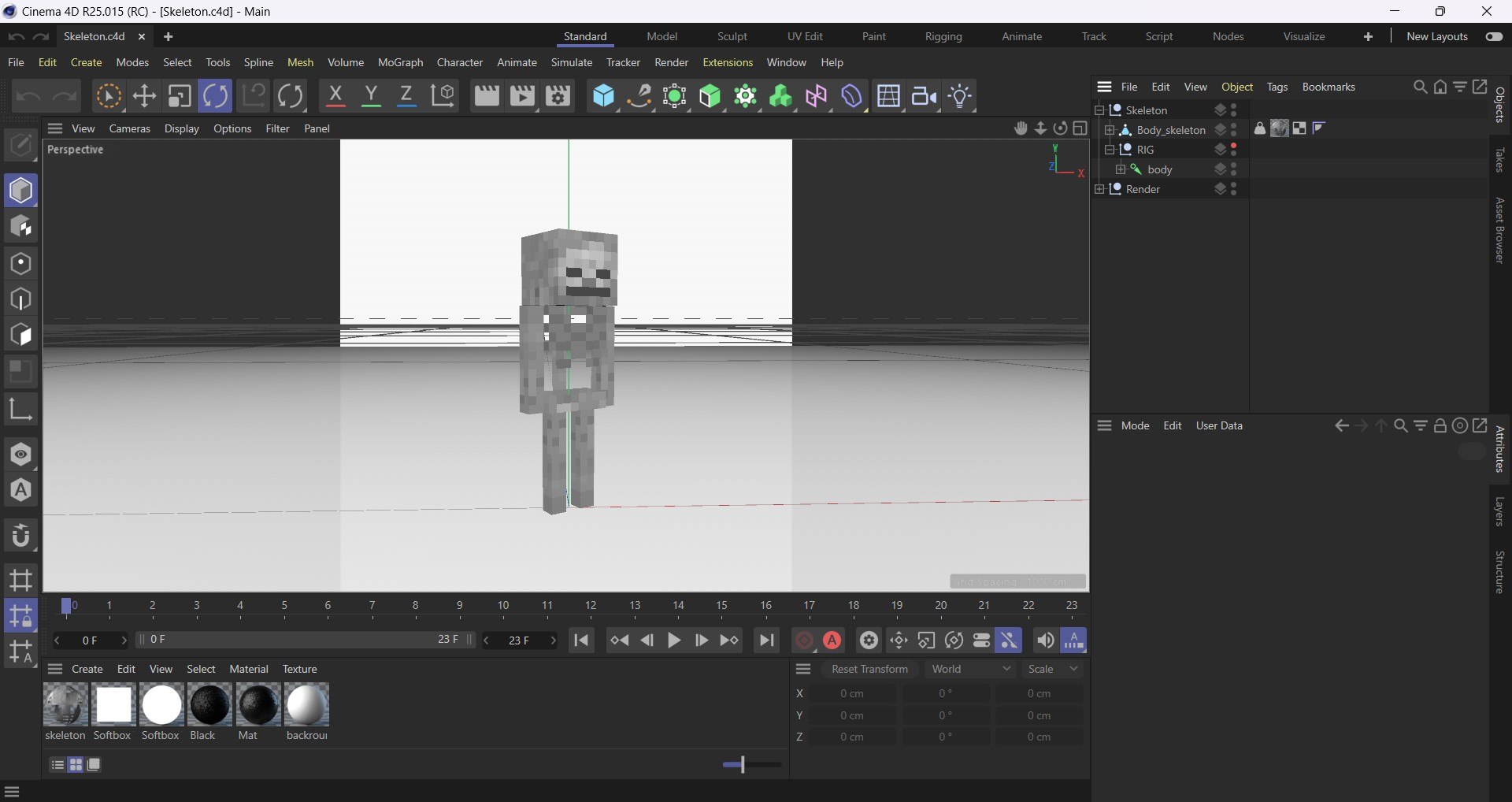Click the Spline Pen icon

coord(639,96)
